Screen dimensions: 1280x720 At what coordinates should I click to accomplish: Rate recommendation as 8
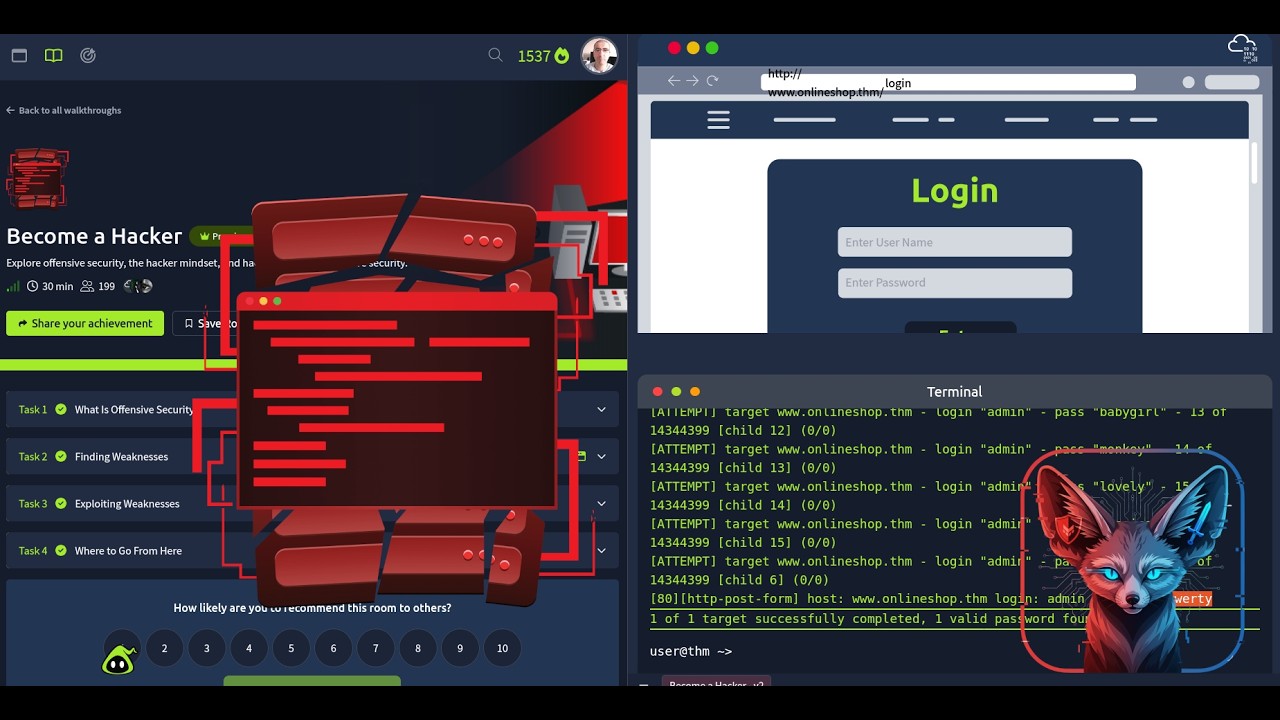pyautogui.click(x=418, y=648)
